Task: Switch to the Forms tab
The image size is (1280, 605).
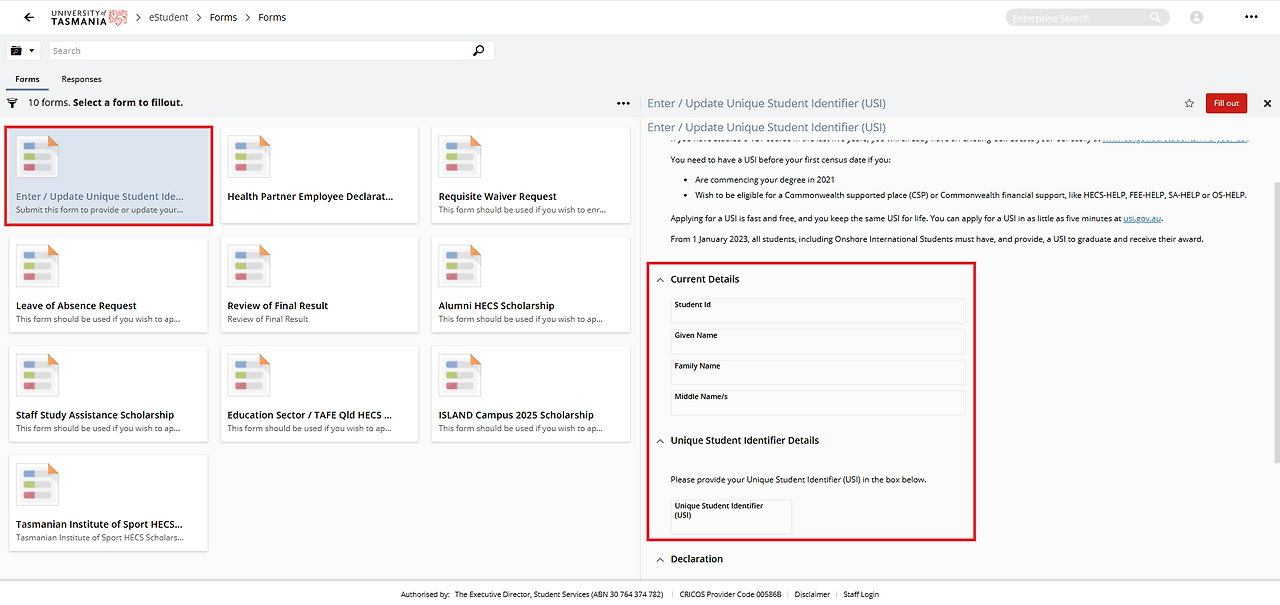Action: (27, 79)
